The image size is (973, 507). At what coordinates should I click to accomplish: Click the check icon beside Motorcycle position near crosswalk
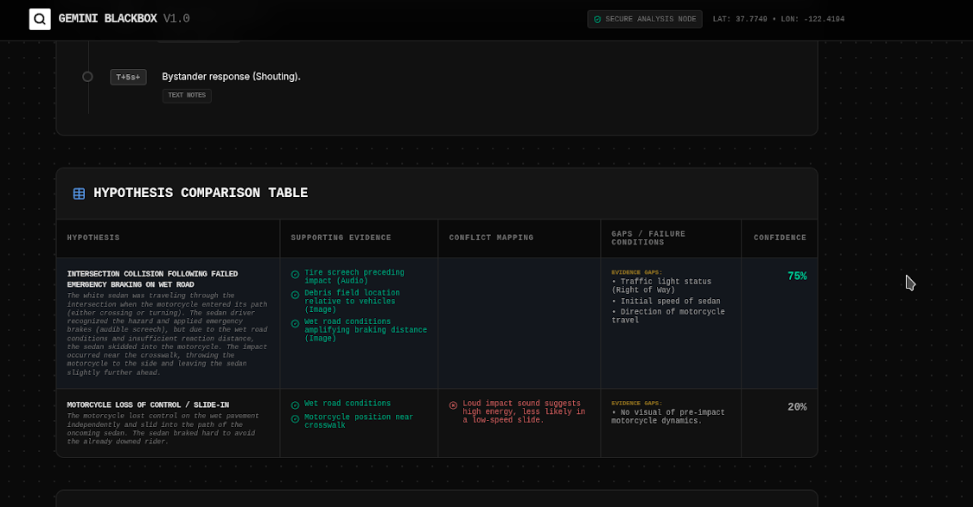pos(295,419)
